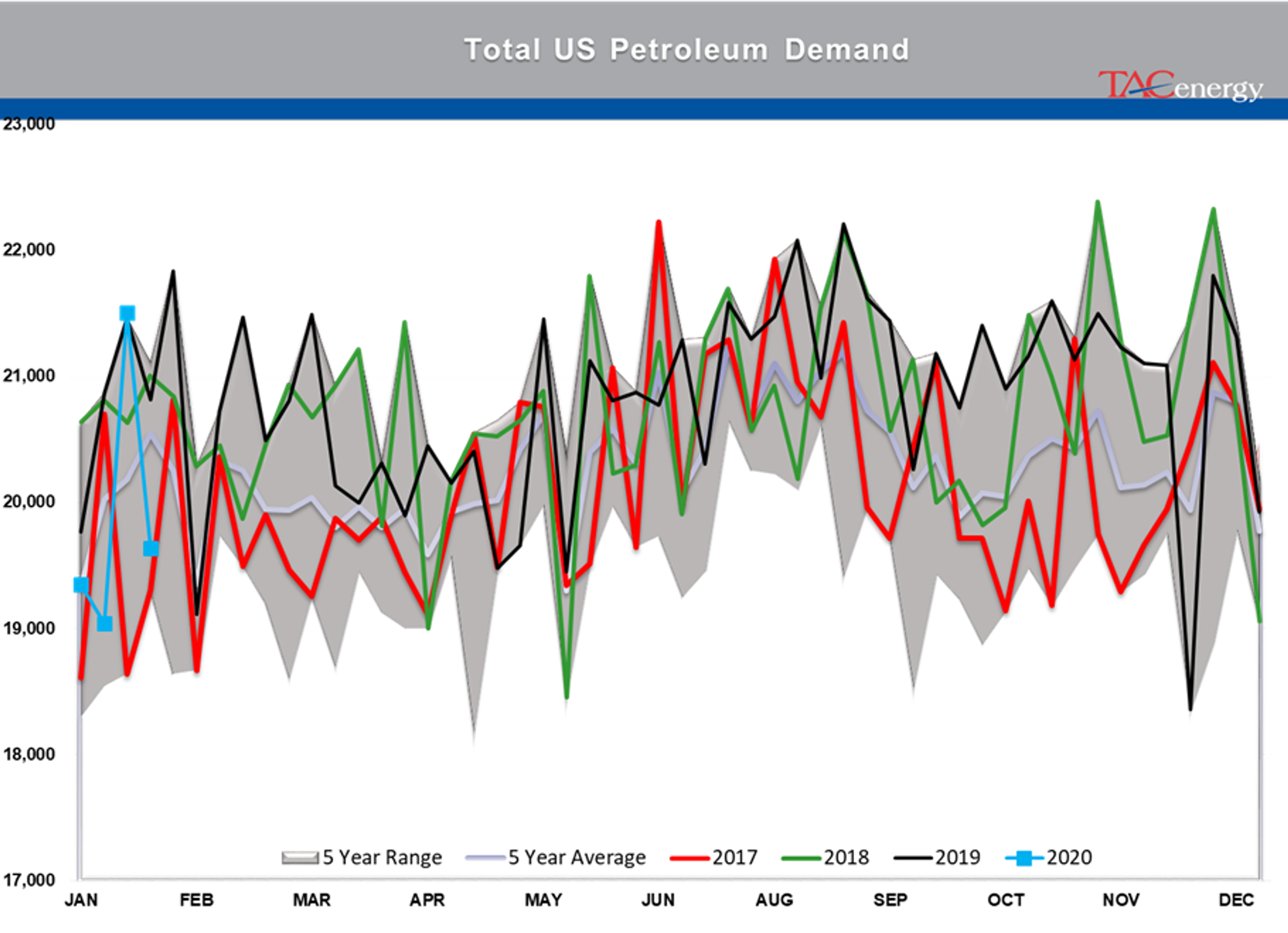
Task: Click the 18,000 y-axis label
Action: [29, 754]
